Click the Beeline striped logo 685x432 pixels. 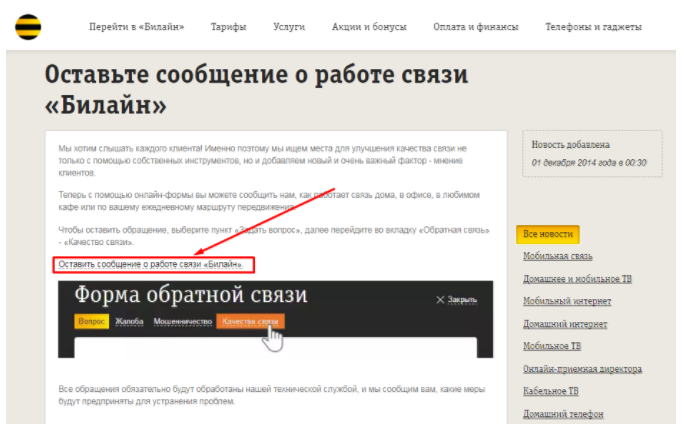point(28,27)
